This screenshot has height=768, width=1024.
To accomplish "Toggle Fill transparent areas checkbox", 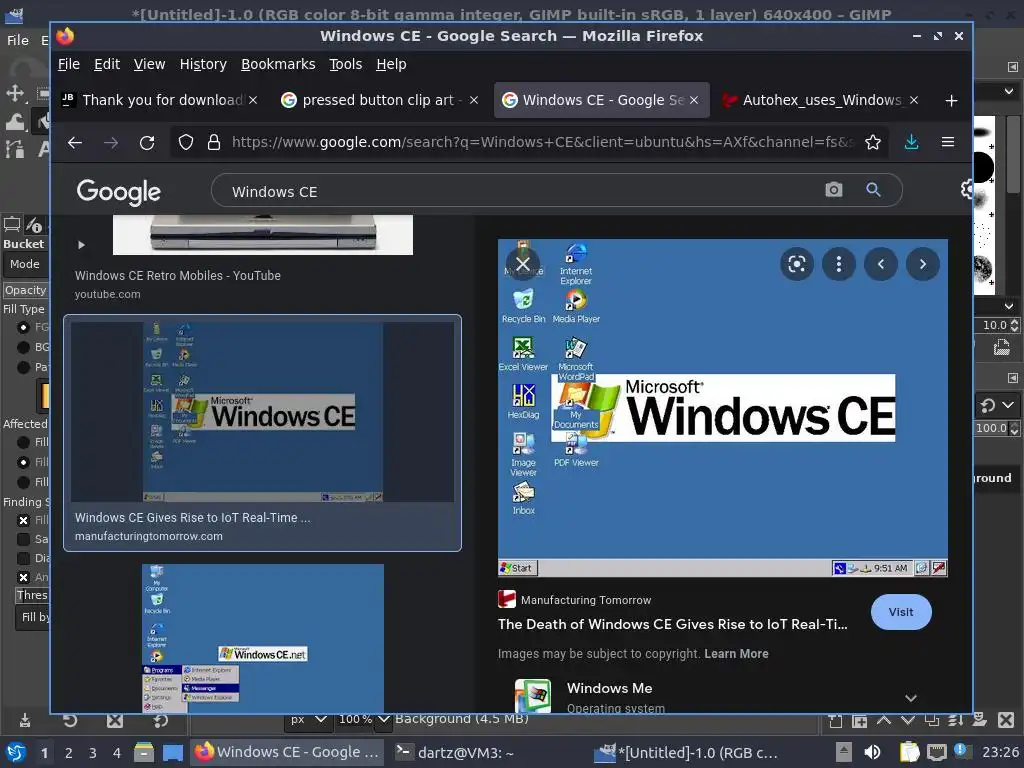I will click(24, 520).
